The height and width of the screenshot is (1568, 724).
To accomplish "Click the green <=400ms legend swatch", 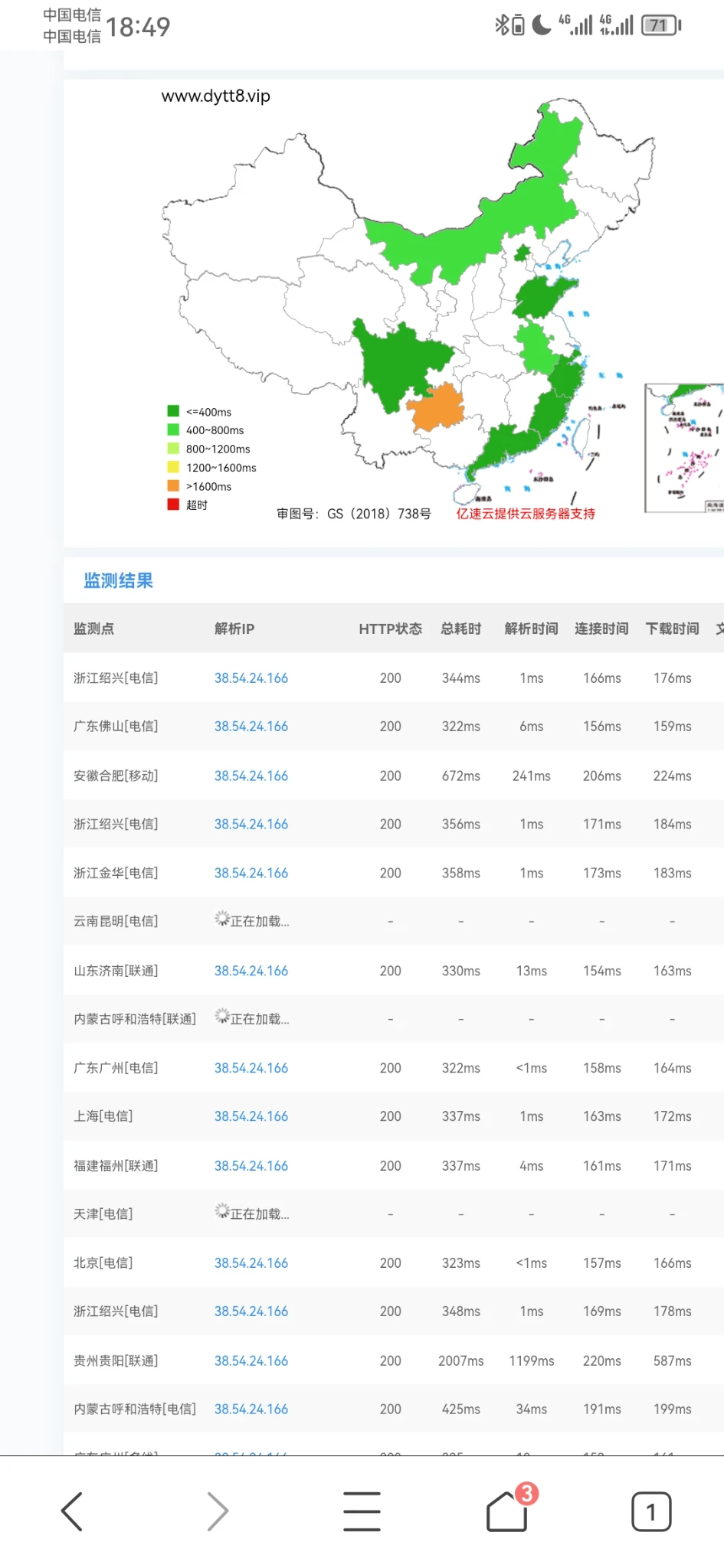I will pyautogui.click(x=173, y=411).
